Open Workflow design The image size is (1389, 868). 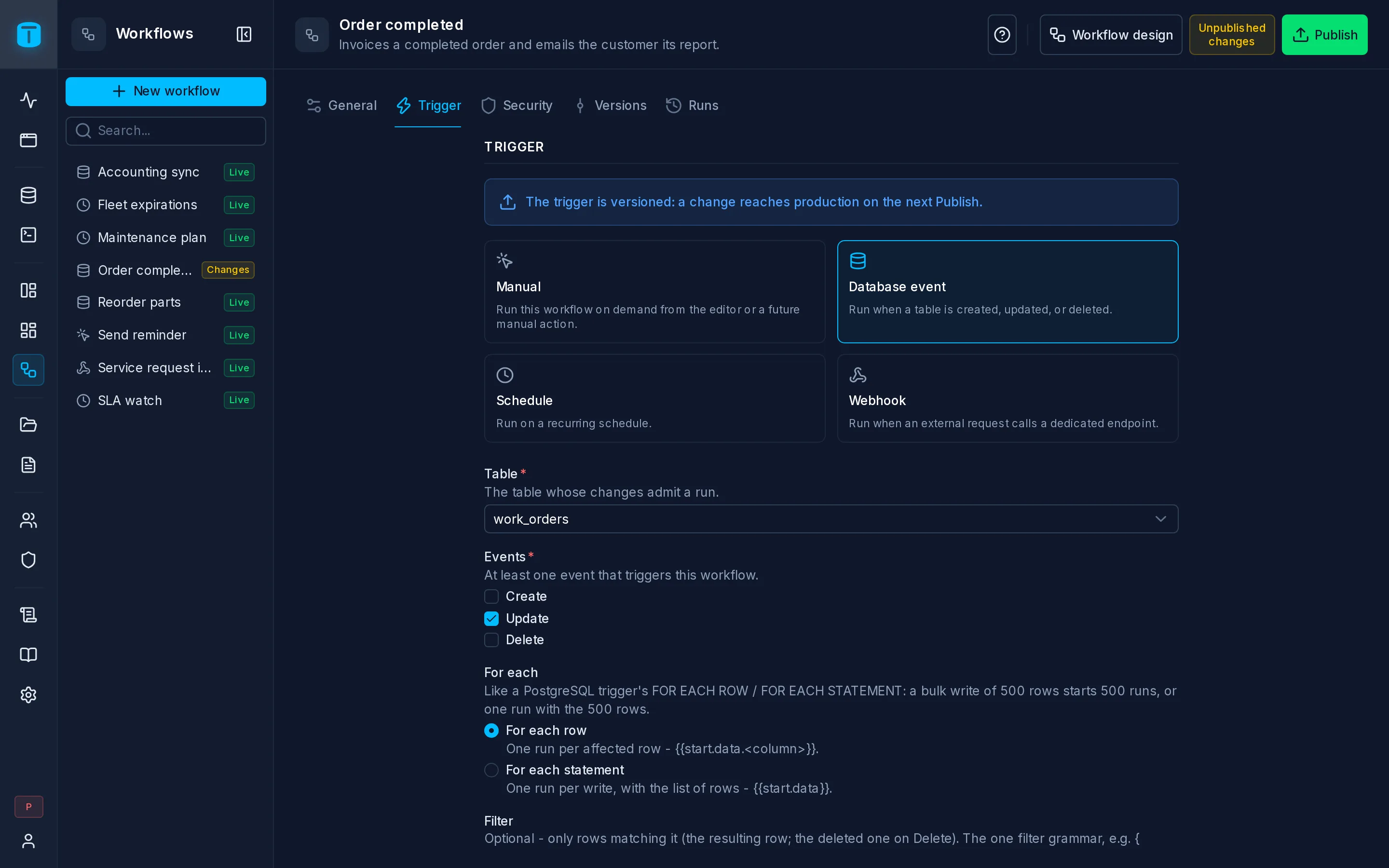click(1111, 34)
